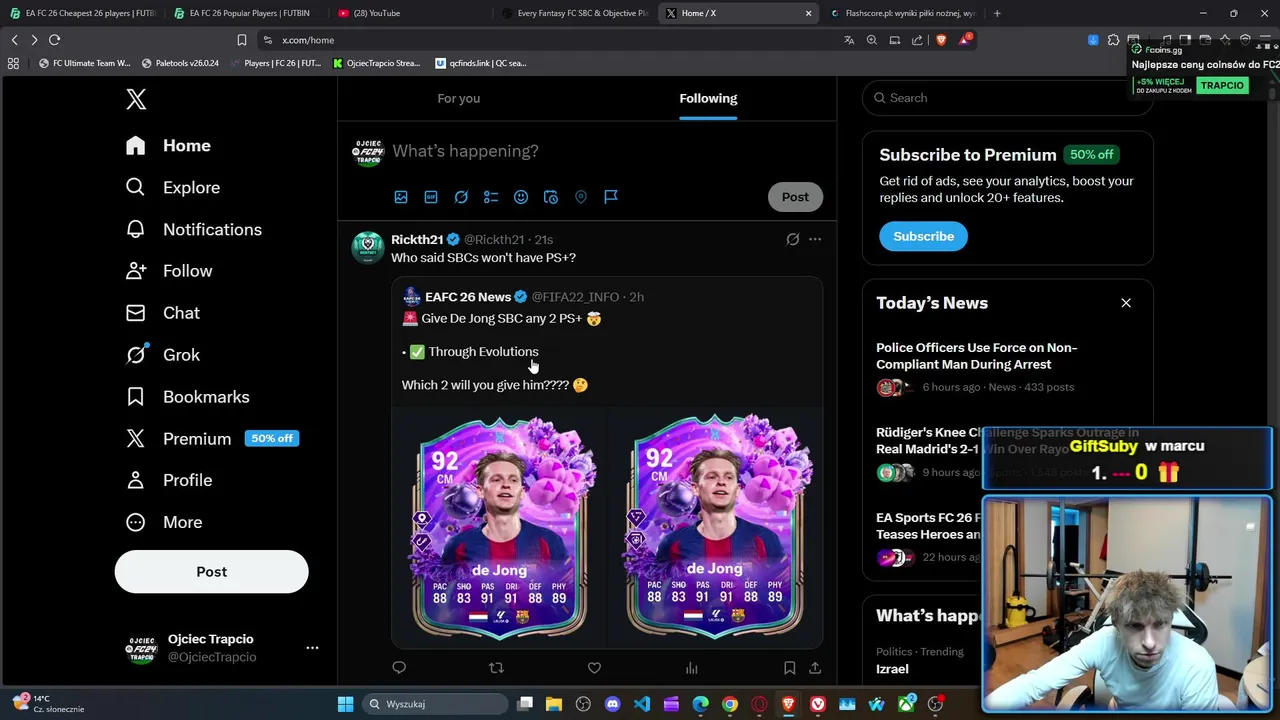This screenshot has height=720, width=1280.
Task: Bookmark this page in address bar
Action: (241, 40)
